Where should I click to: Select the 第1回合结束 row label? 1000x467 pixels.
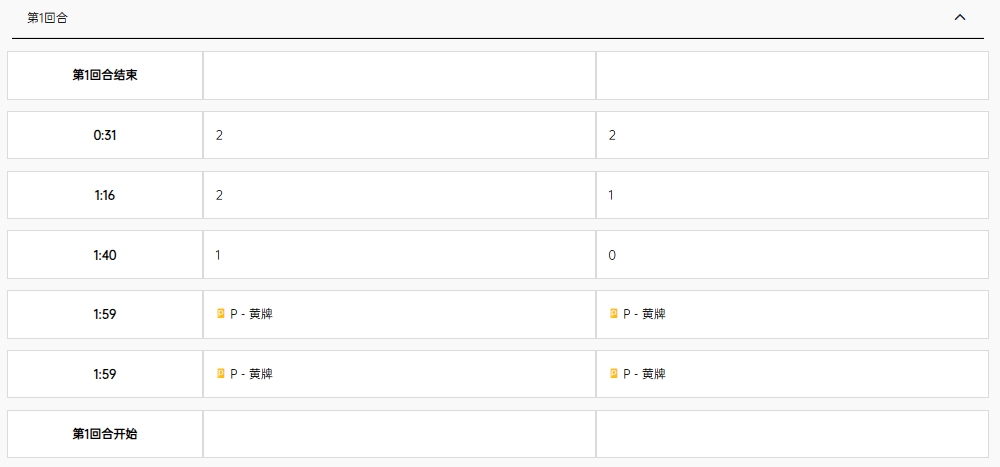pos(105,75)
